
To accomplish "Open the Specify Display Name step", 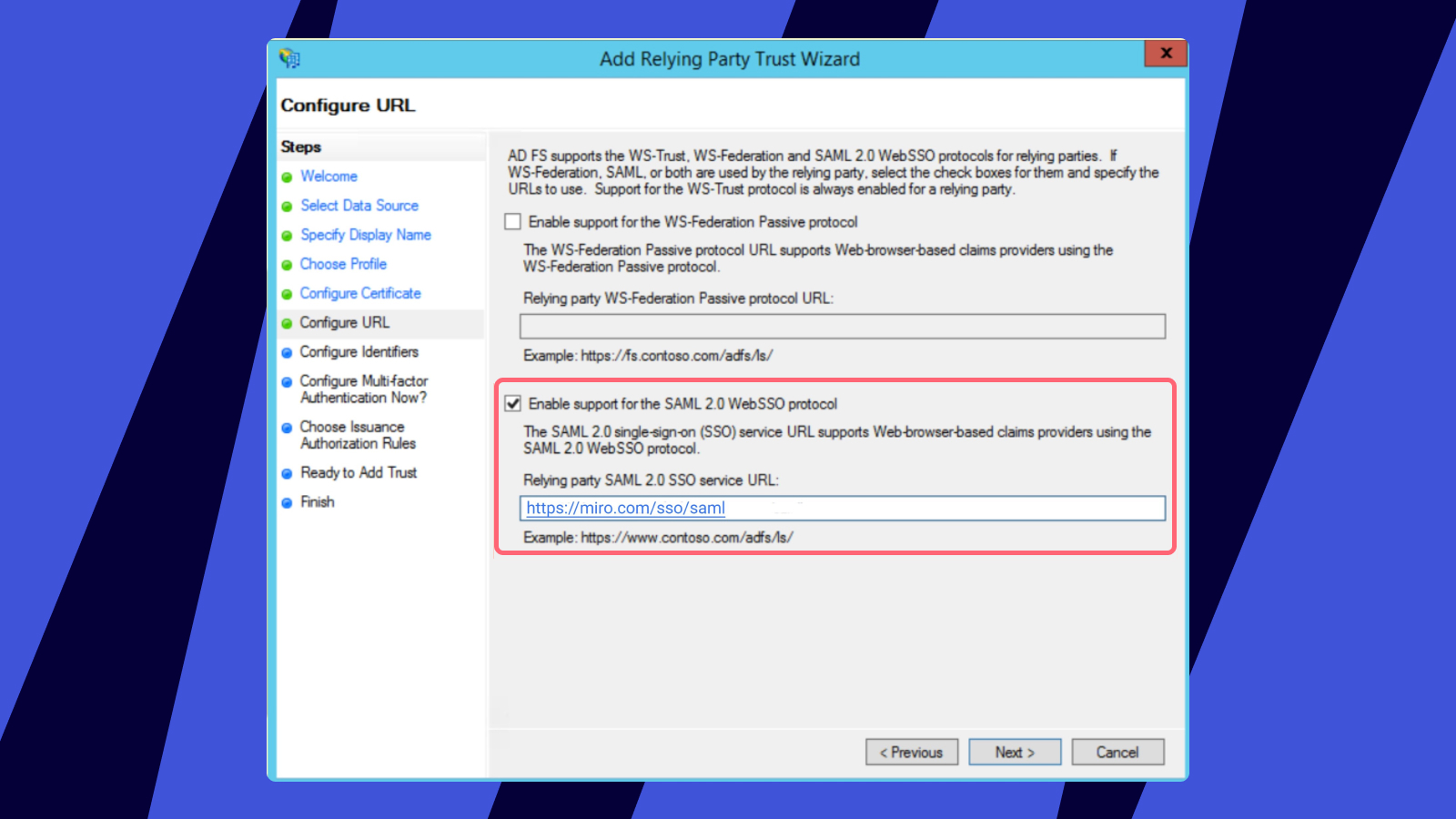I will tap(366, 235).
